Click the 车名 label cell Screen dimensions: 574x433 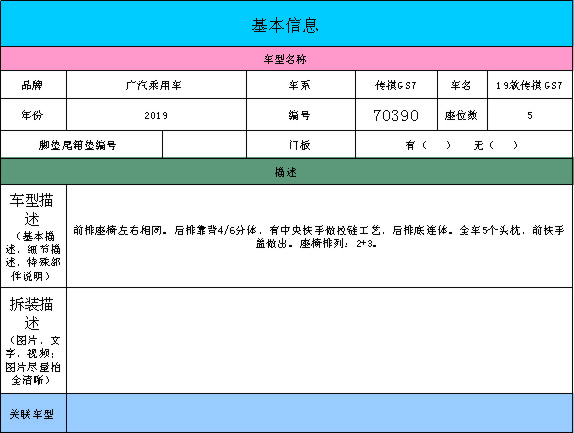[462, 85]
